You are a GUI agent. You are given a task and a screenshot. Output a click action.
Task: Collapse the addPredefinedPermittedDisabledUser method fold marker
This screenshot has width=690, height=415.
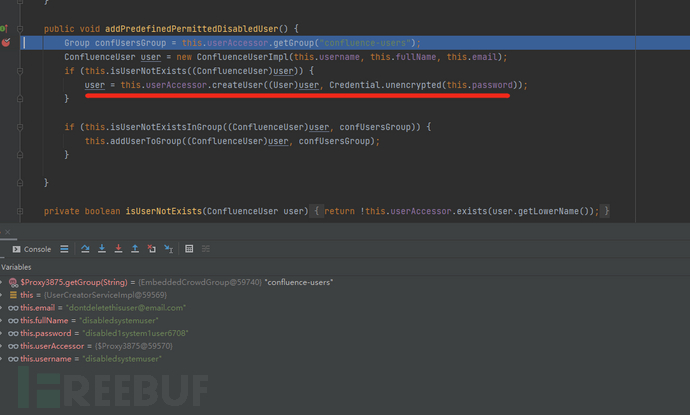point(20,29)
